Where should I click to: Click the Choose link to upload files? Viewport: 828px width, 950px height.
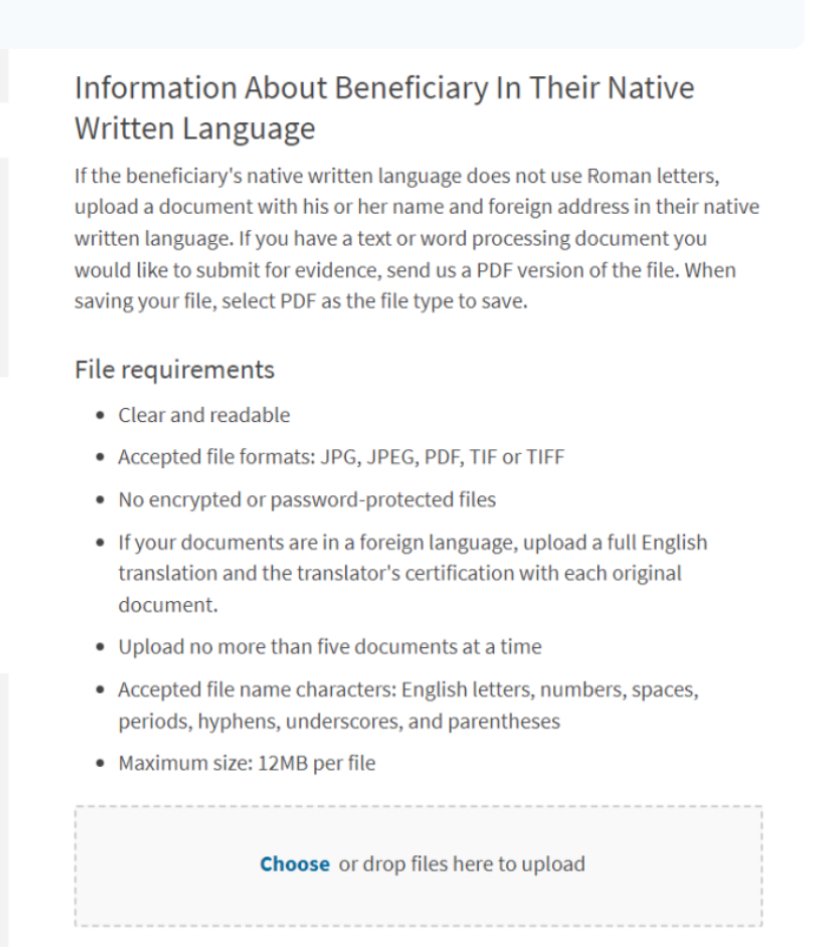point(294,864)
